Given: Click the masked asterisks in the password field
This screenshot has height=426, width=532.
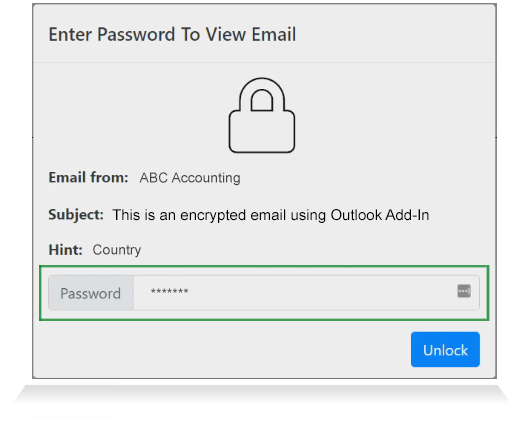Looking at the screenshot, I should tap(170, 292).
